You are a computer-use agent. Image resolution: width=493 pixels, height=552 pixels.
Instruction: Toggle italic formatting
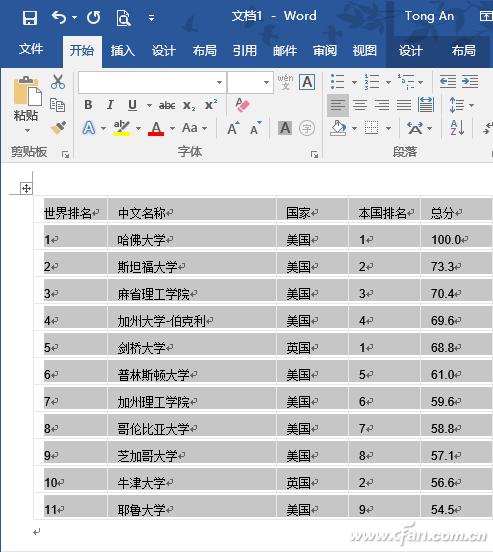coord(110,105)
